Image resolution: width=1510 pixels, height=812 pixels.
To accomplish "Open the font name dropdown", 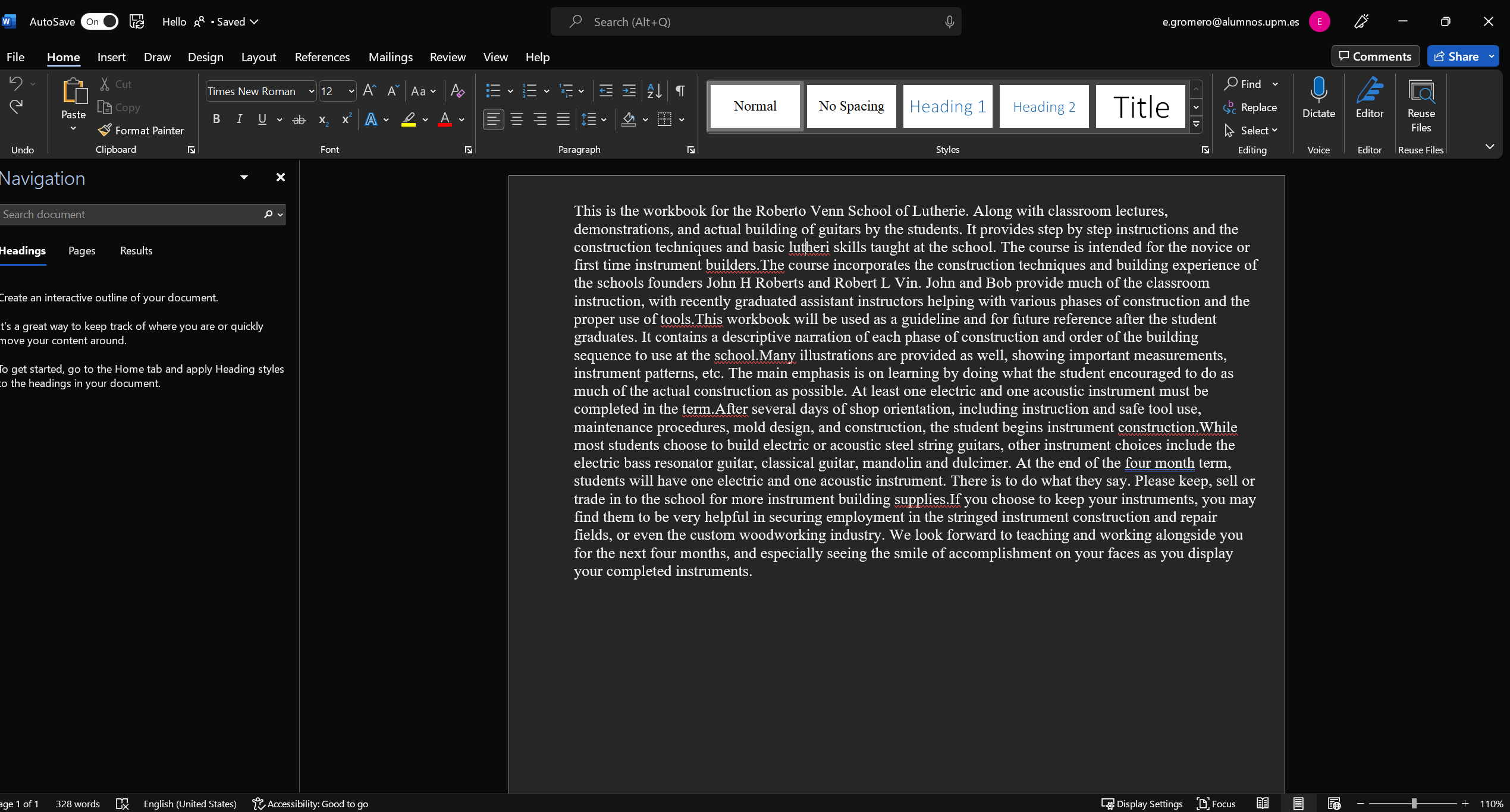I will (x=311, y=91).
